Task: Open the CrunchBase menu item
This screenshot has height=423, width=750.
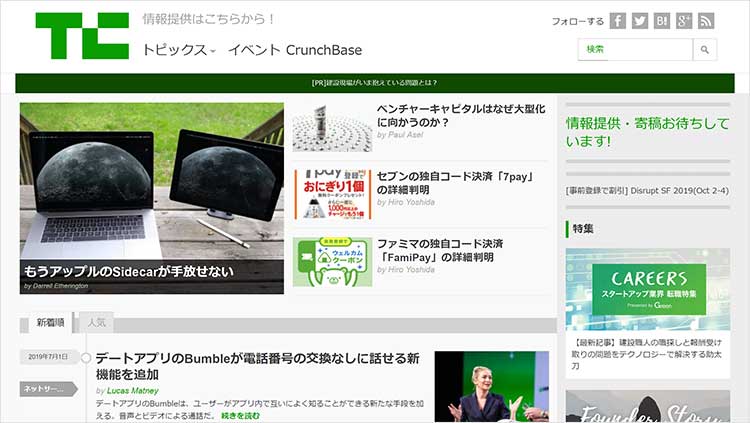Action: point(324,50)
